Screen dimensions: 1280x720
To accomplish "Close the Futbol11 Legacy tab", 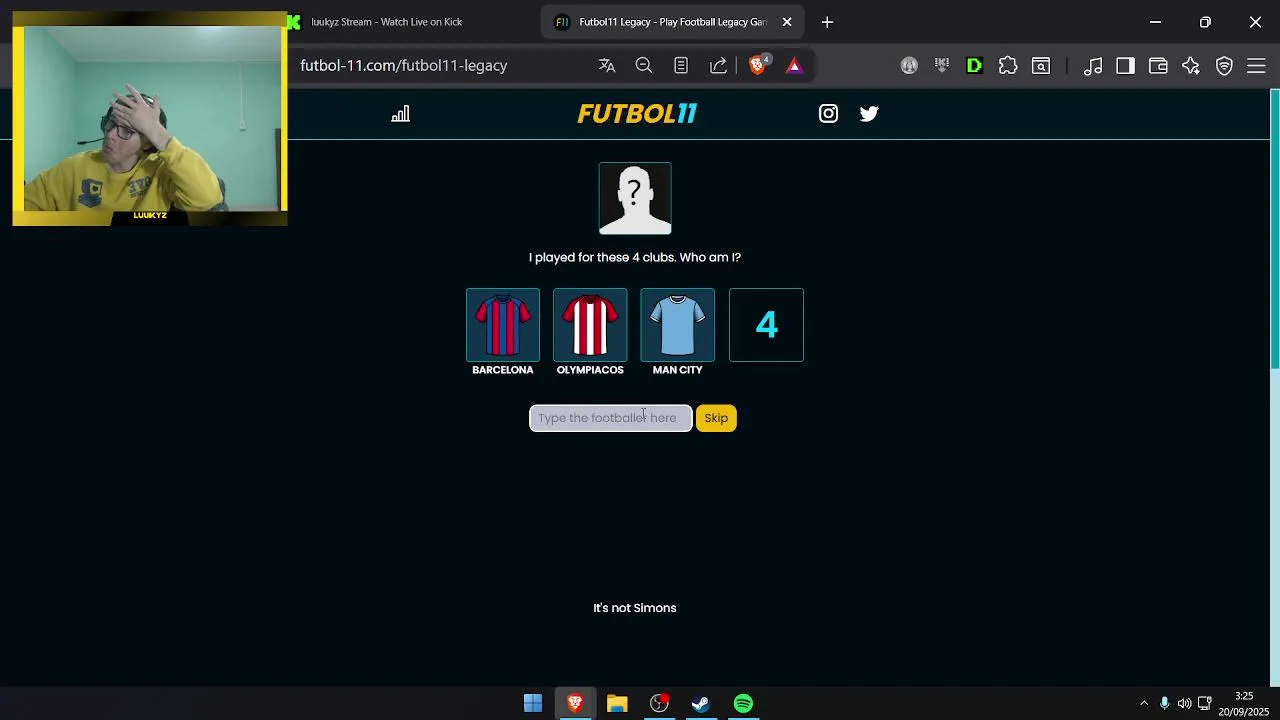I will point(787,22).
